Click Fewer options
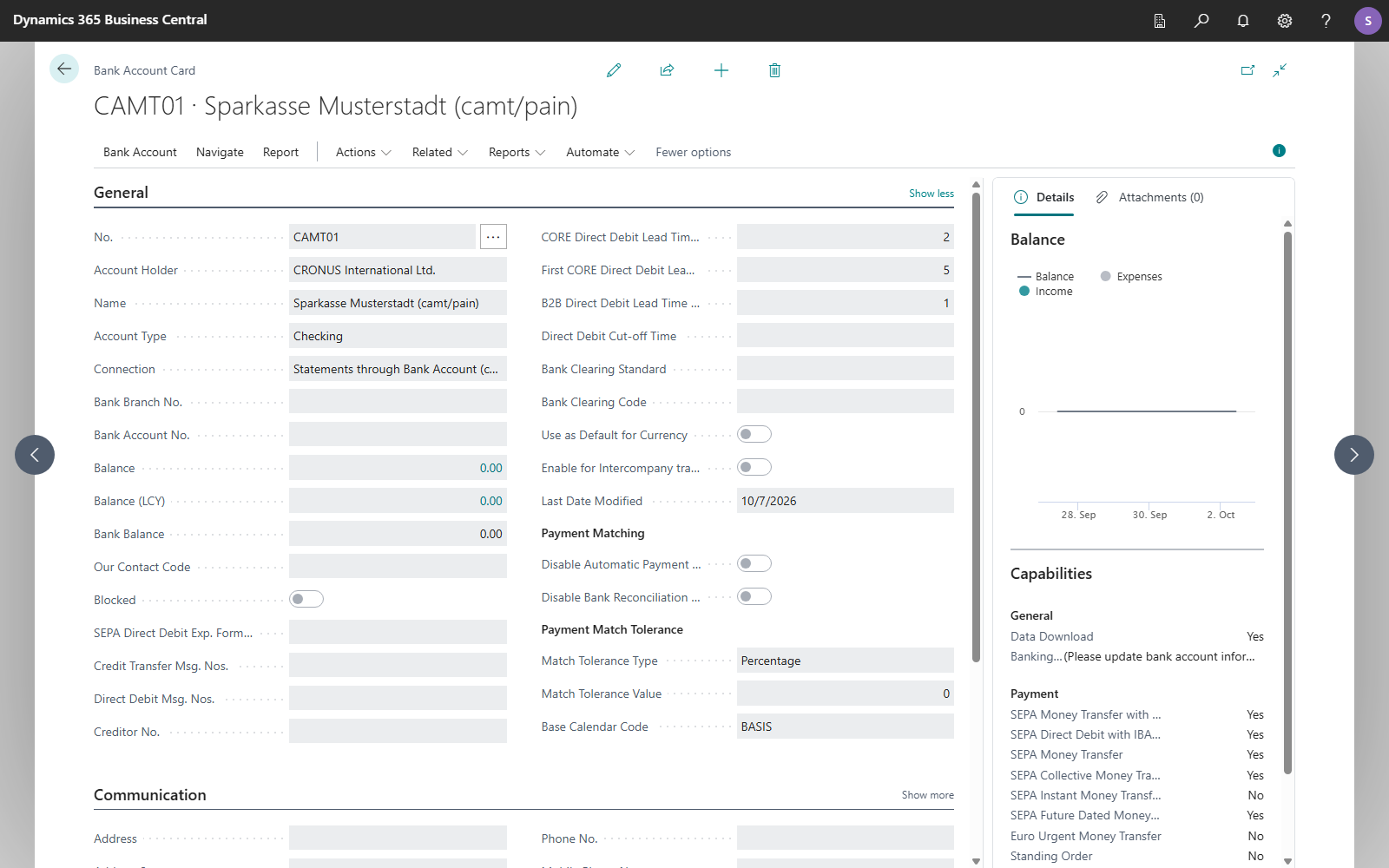The image size is (1389, 868). [x=693, y=152]
